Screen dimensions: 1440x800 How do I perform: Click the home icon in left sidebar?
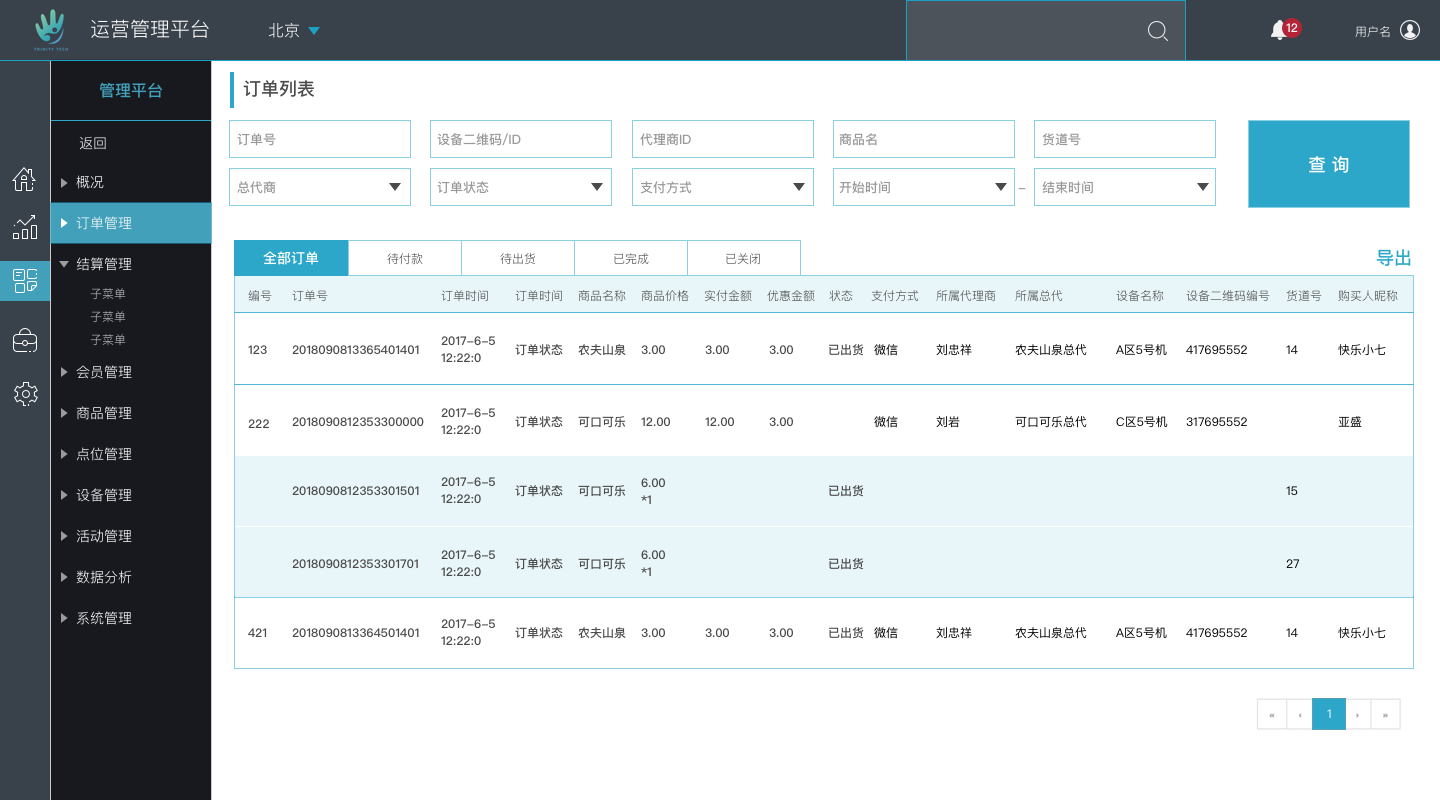pyautogui.click(x=24, y=179)
